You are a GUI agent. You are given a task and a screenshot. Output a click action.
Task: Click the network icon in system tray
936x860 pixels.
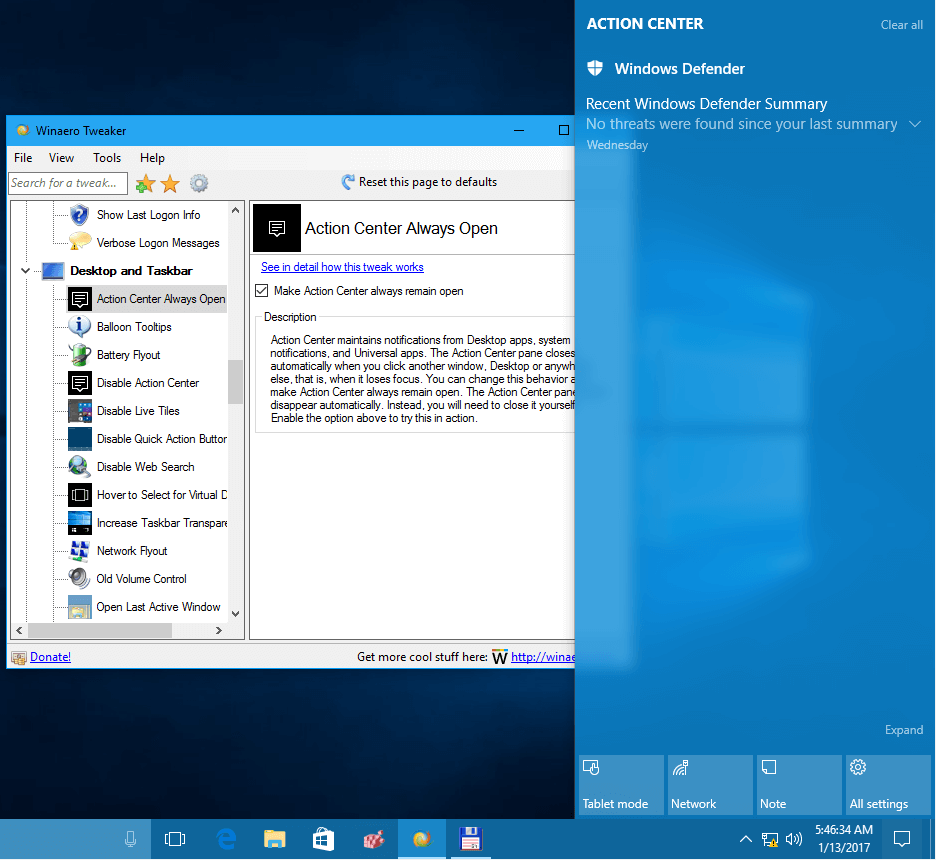pyautogui.click(x=770, y=840)
